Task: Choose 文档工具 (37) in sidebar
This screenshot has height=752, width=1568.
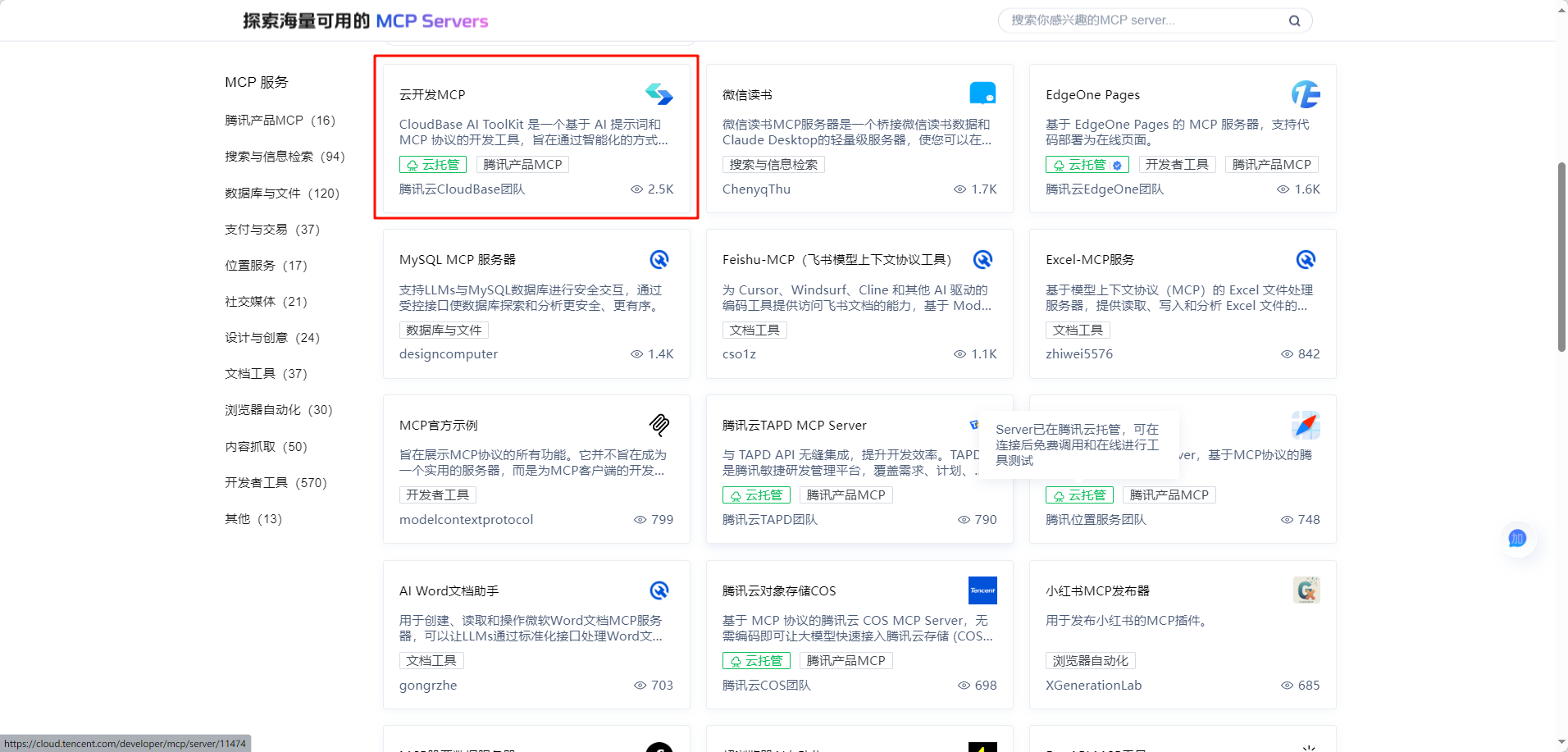Action: click(266, 374)
